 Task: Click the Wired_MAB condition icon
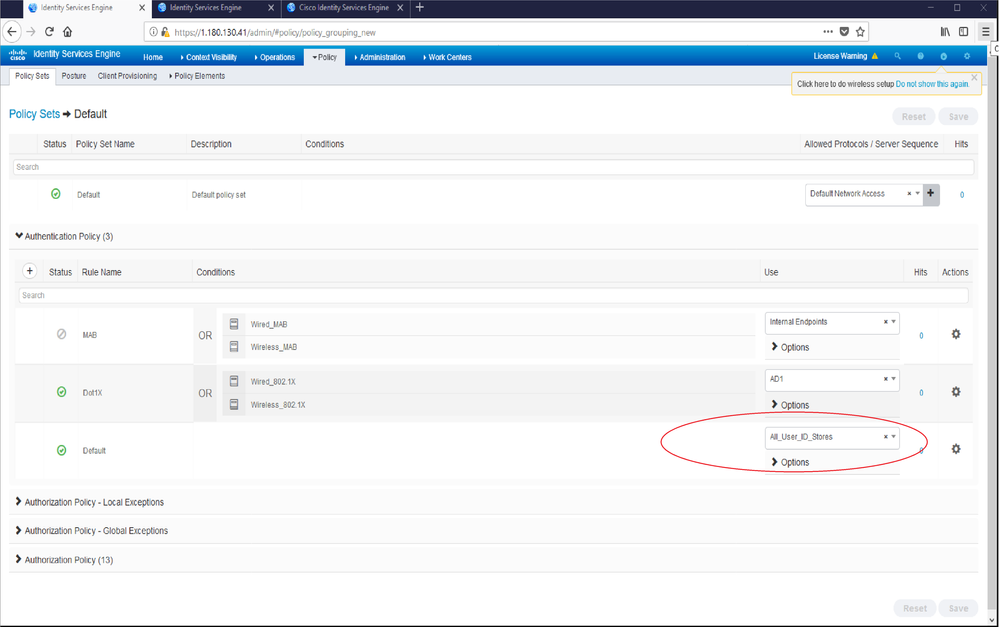tap(234, 324)
